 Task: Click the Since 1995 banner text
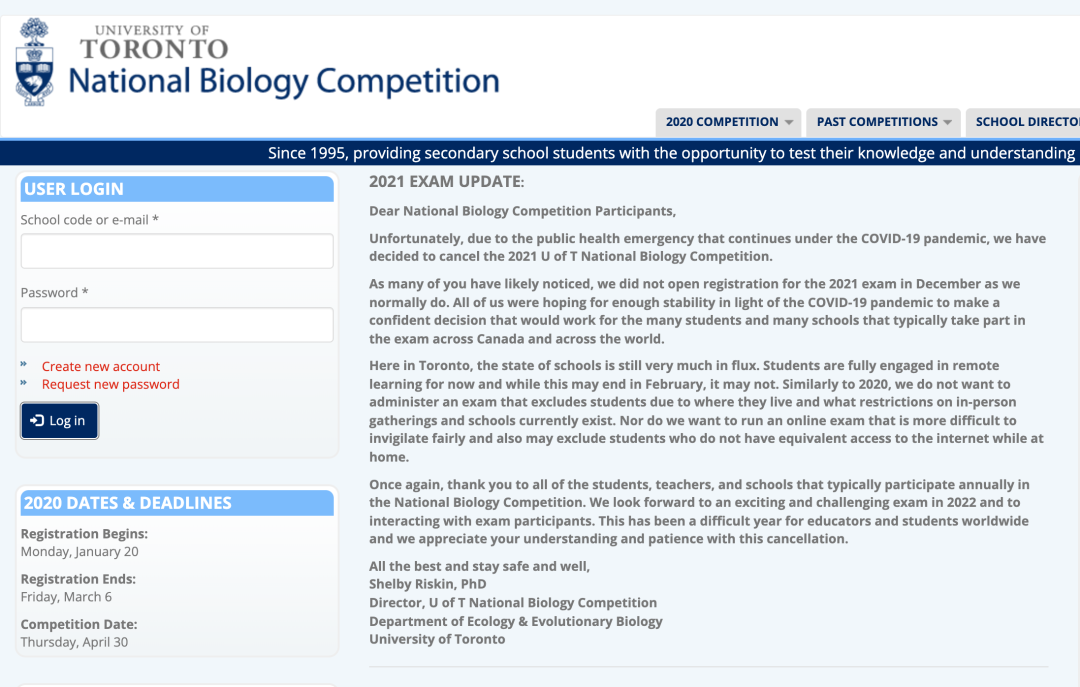click(670, 153)
